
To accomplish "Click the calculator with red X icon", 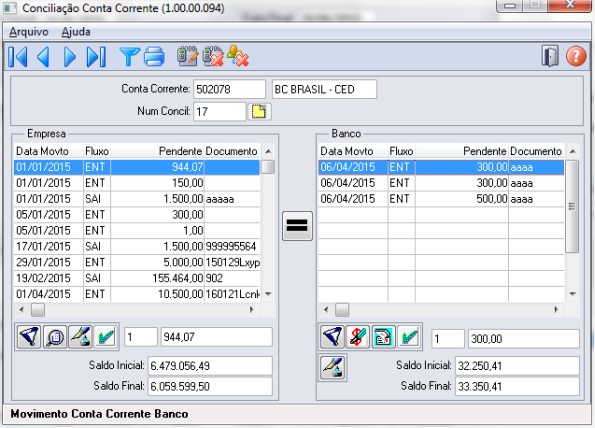I will pos(213,56).
